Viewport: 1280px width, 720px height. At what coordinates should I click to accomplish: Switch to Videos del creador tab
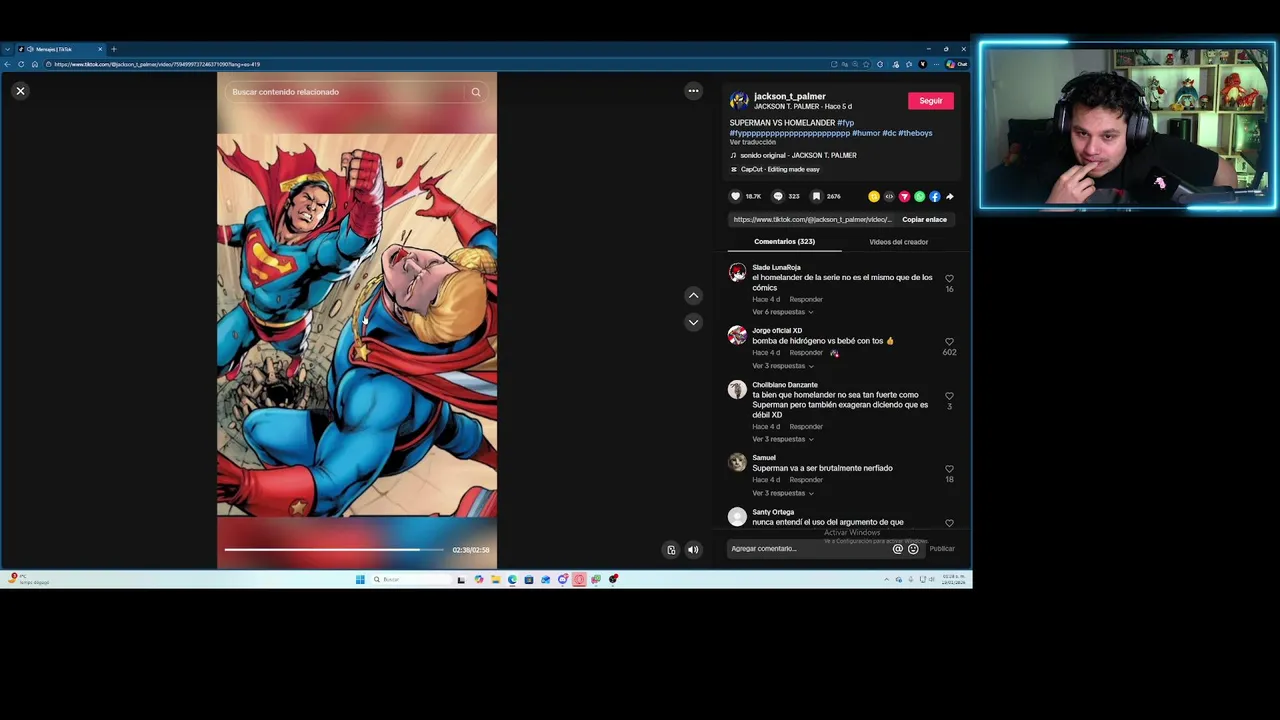[x=898, y=242]
